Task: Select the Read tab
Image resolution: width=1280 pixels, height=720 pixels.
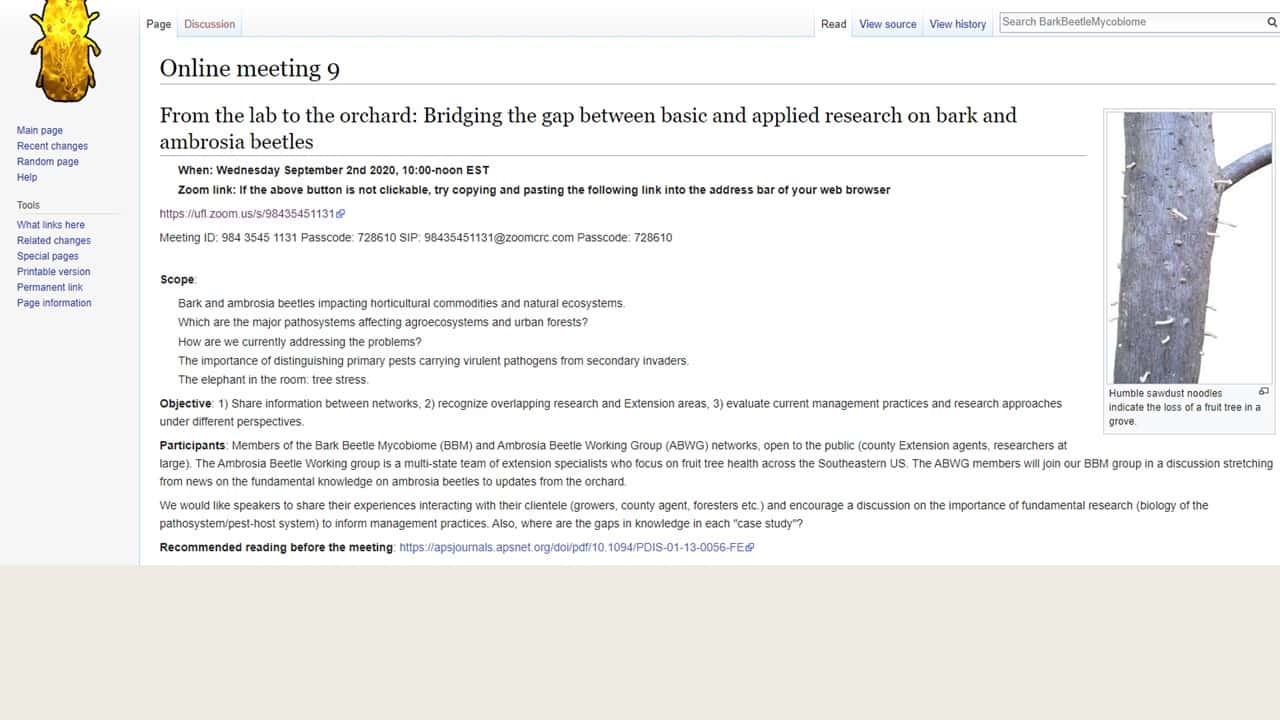Action: tap(834, 24)
